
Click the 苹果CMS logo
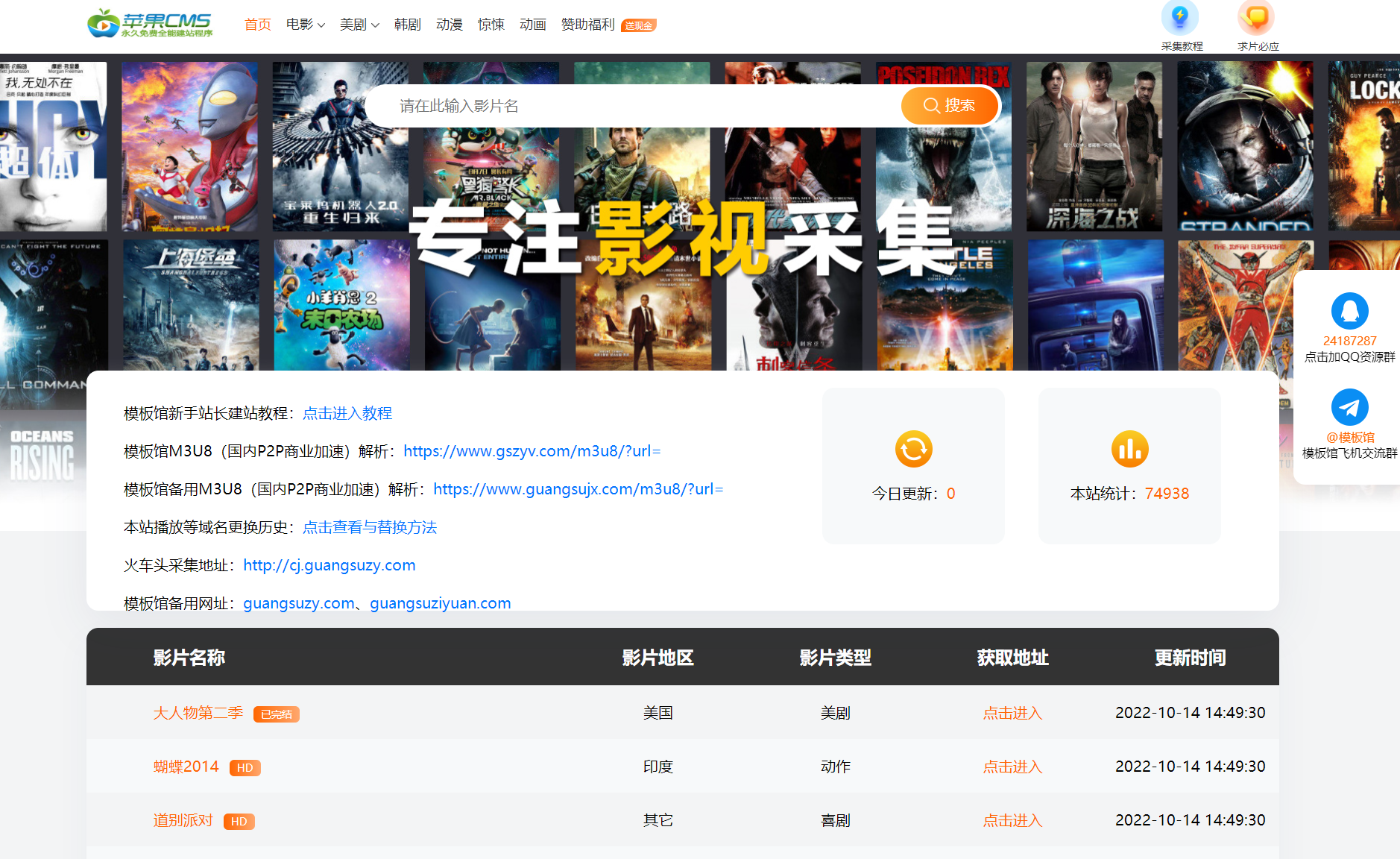click(x=150, y=24)
